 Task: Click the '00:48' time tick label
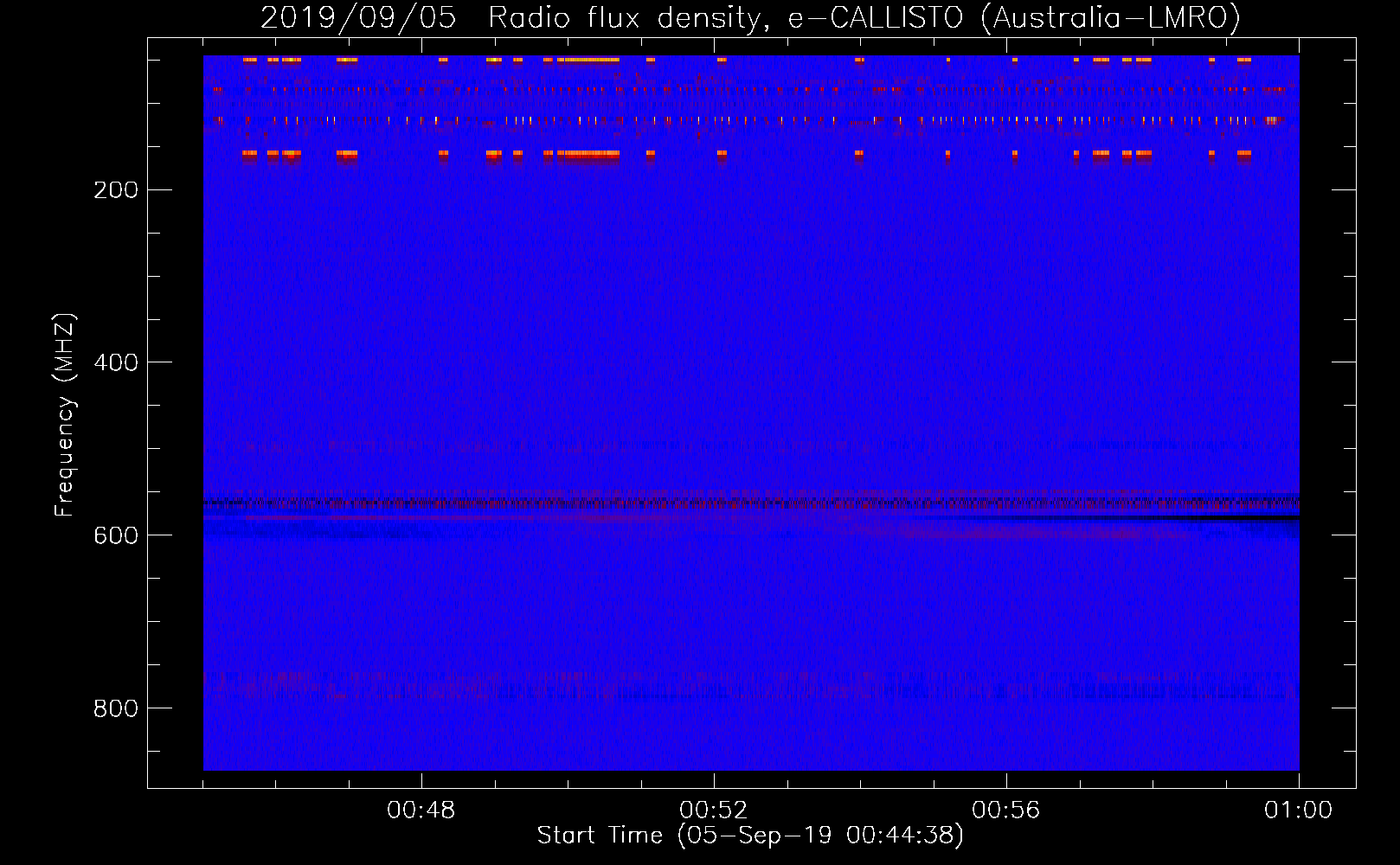pos(421,811)
